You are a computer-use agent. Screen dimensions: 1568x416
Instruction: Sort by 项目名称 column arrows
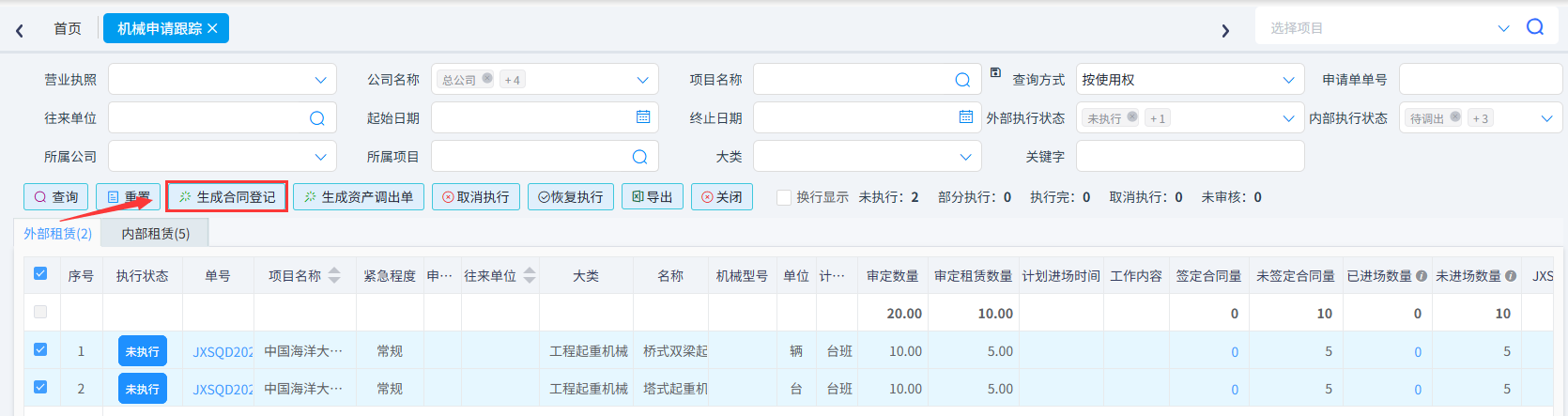[335, 275]
